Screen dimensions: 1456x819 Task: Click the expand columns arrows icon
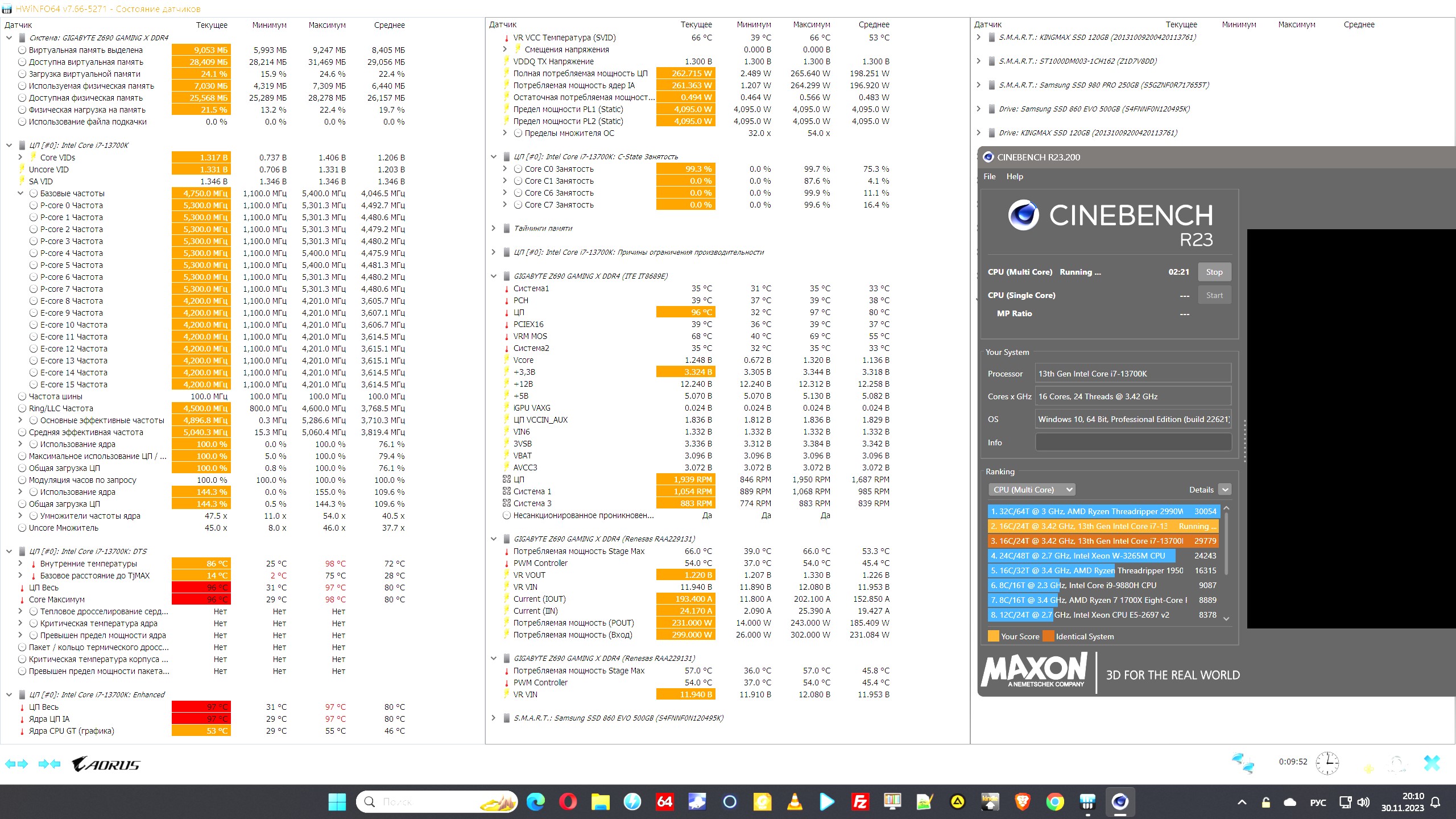16,764
